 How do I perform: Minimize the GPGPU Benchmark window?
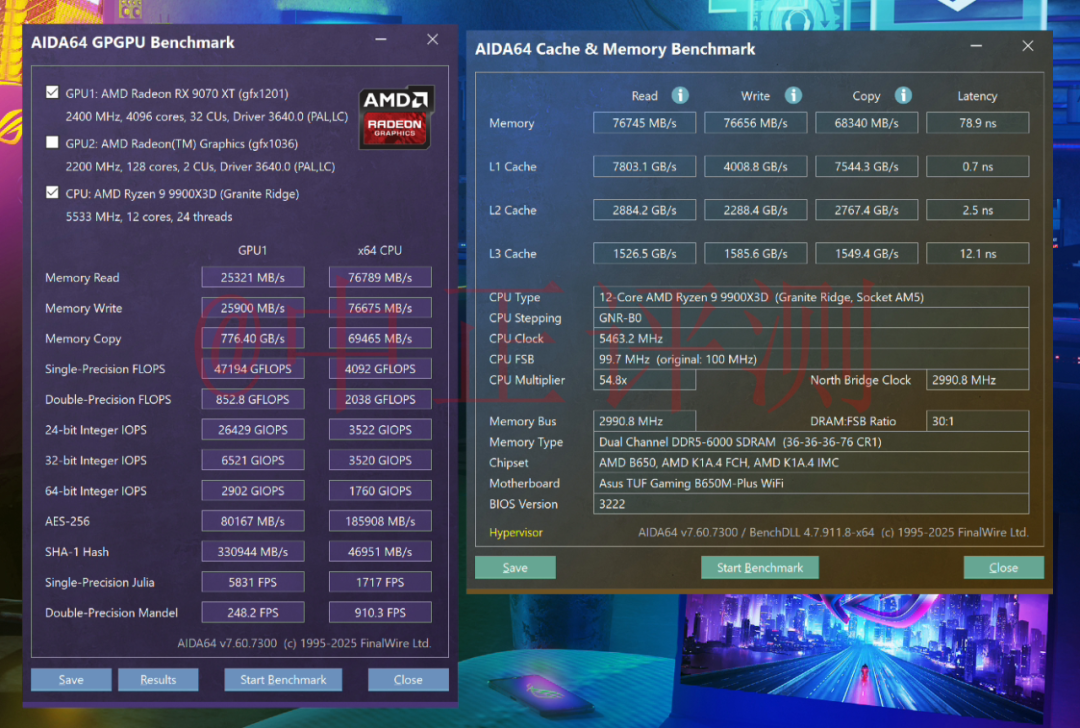pyautogui.click(x=381, y=39)
